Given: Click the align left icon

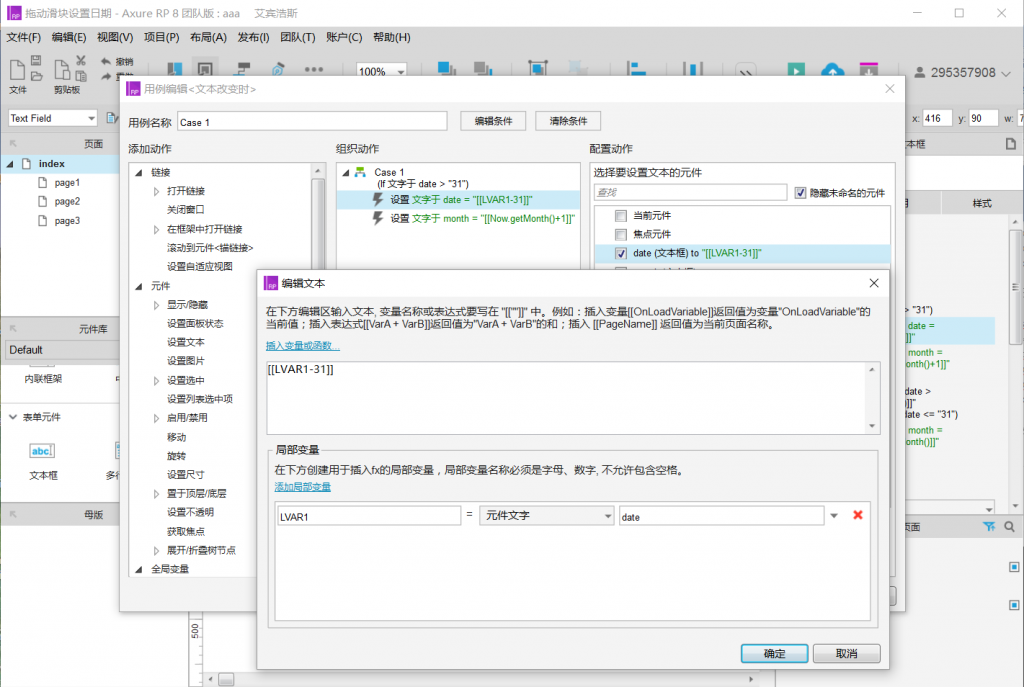Looking at the screenshot, I should [635, 68].
